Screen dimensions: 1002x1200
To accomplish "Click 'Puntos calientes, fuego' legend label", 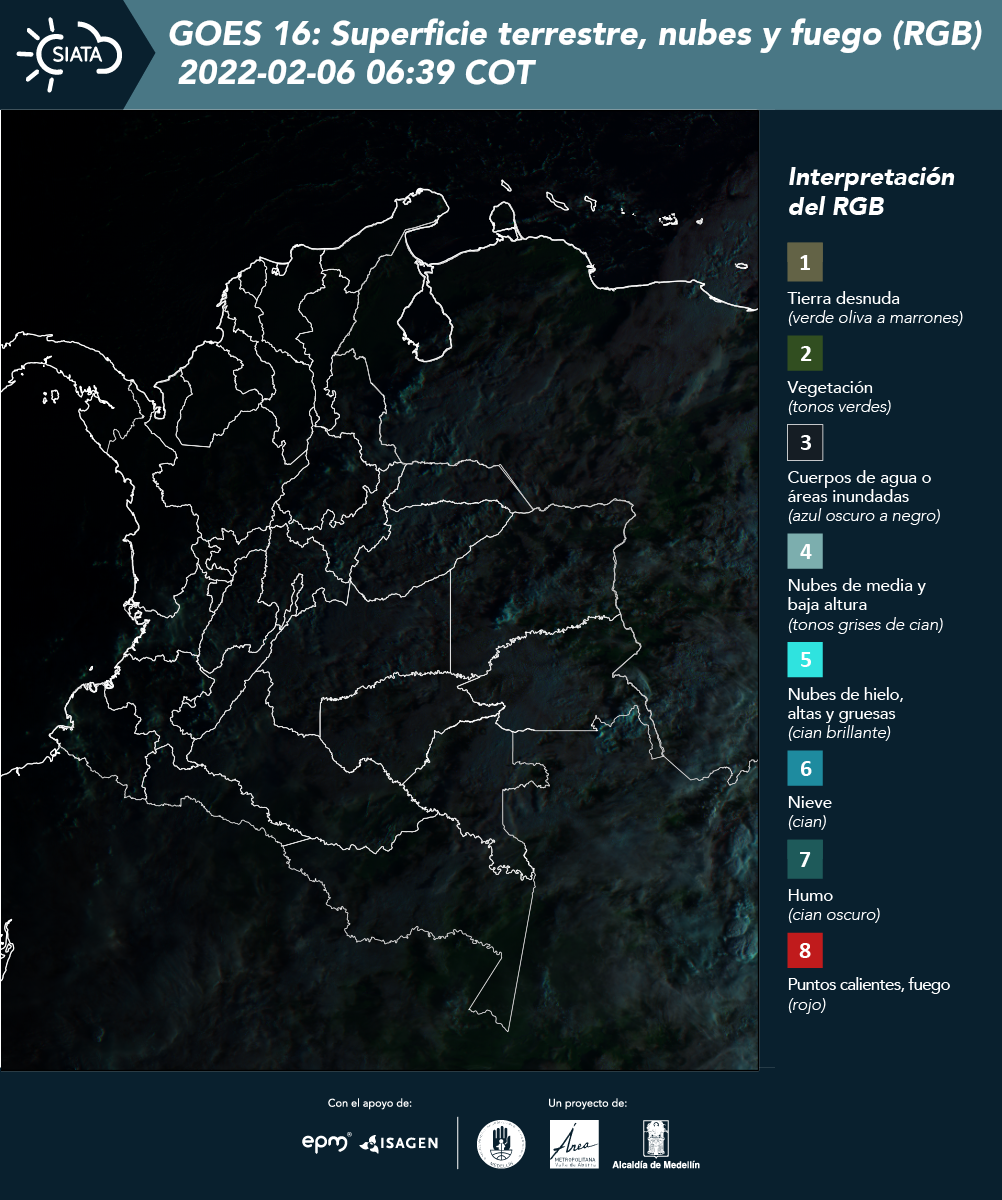I will (x=869, y=985).
